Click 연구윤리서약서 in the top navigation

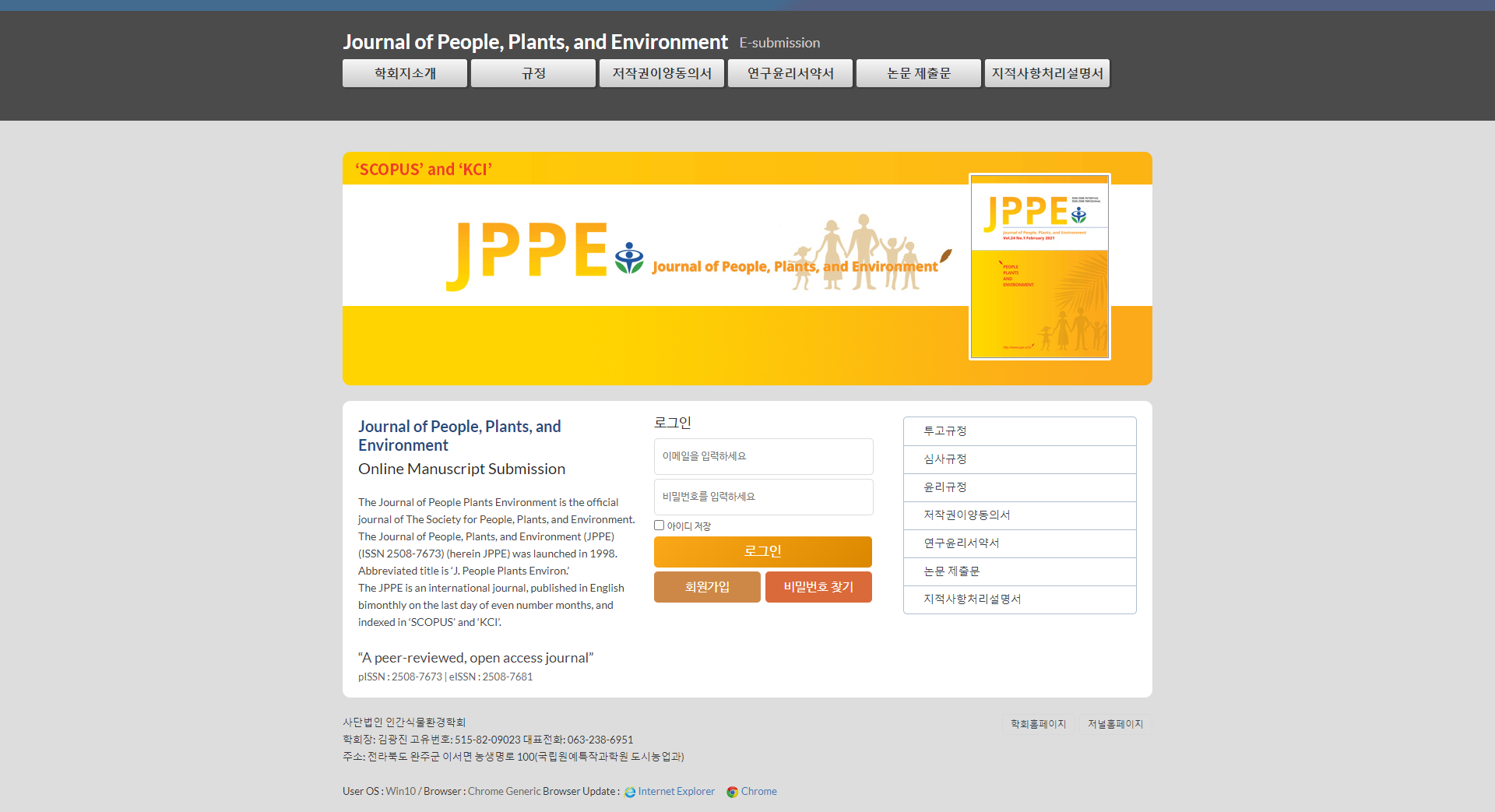coord(790,72)
